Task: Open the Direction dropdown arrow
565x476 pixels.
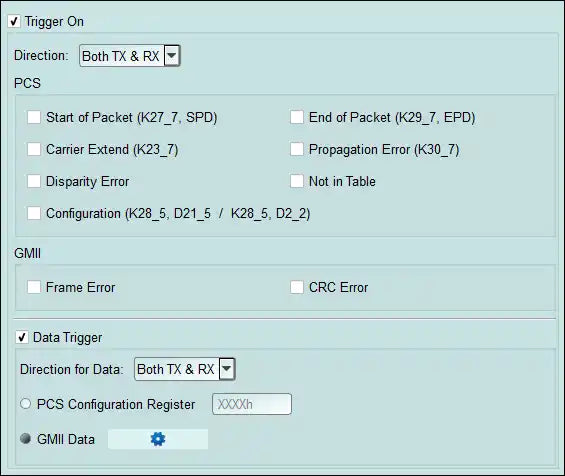Action: 172,55
